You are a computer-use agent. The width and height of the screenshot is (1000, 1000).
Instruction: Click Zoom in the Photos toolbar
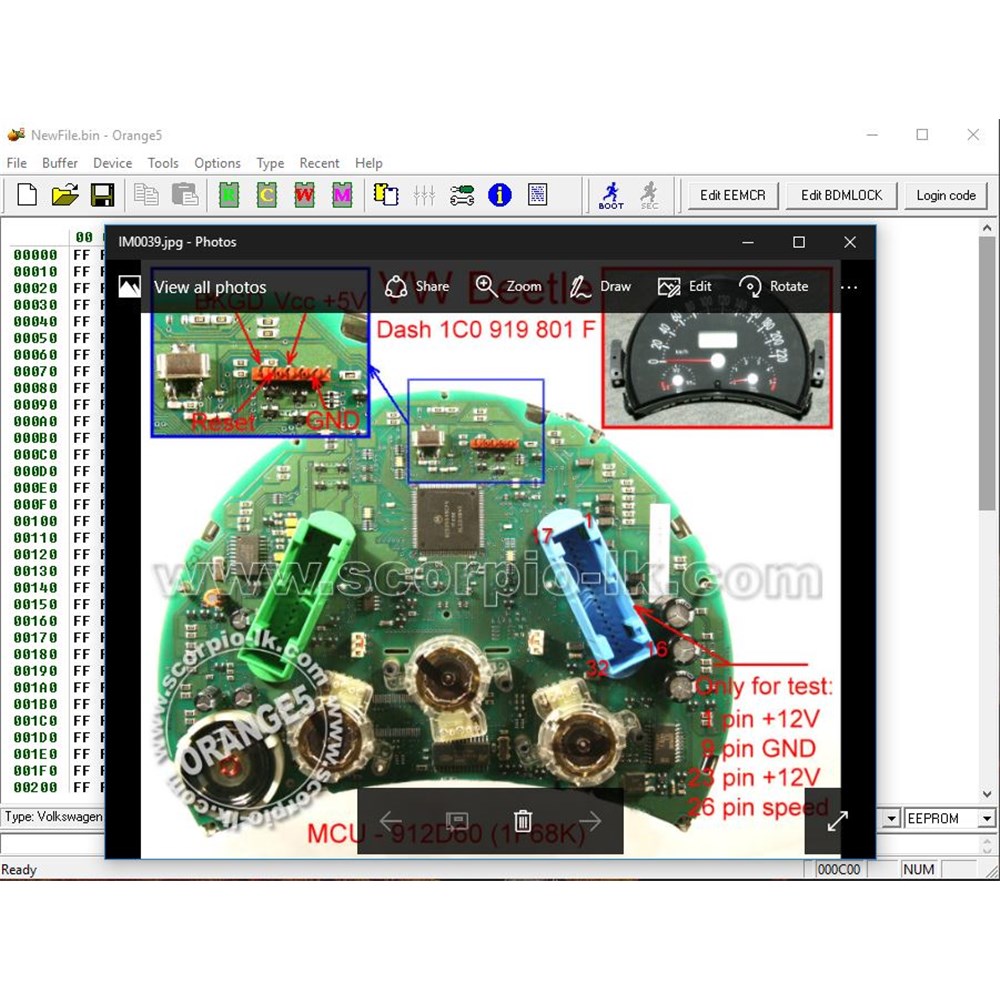click(509, 286)
